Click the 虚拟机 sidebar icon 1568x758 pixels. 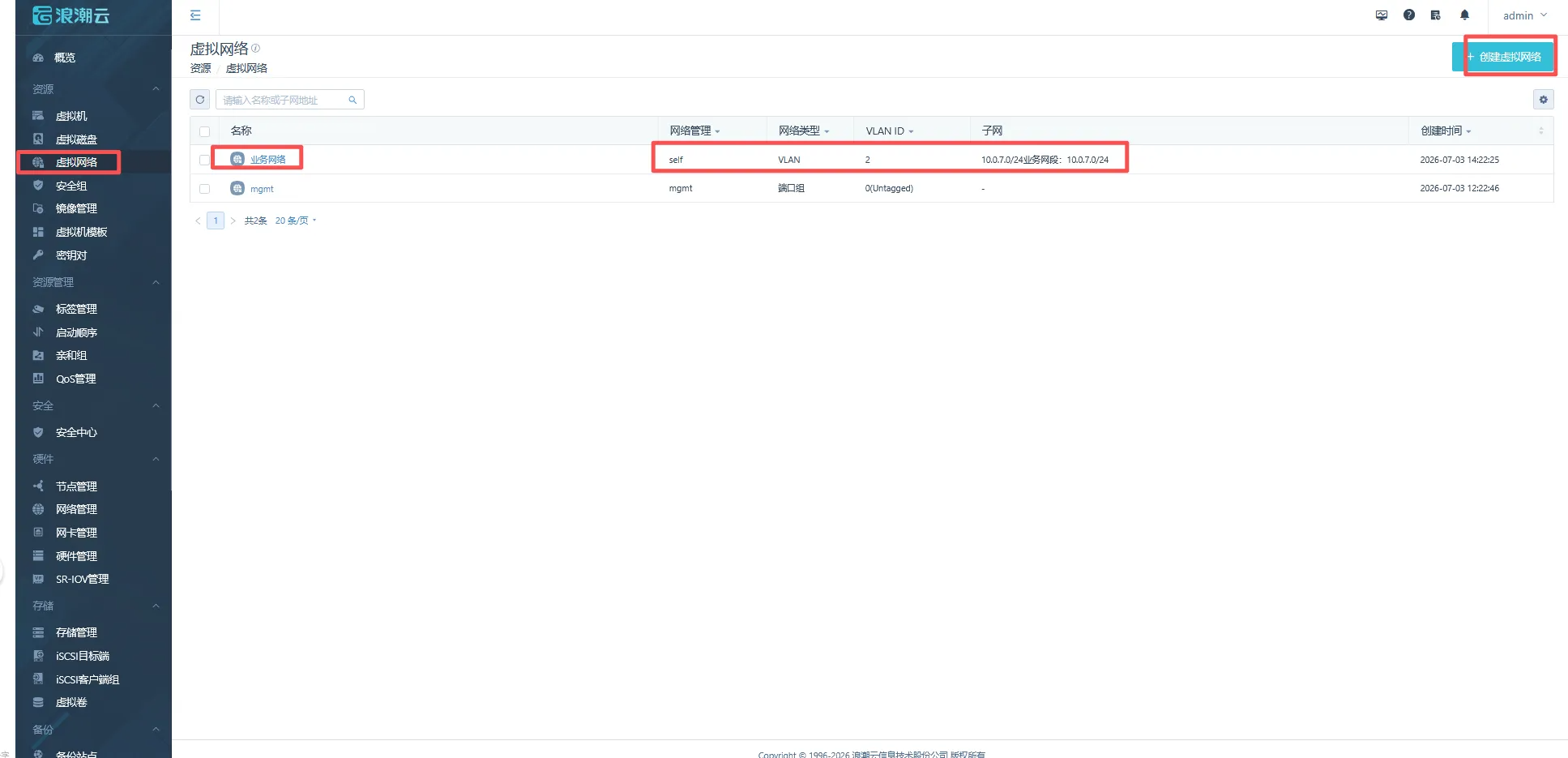coord(38,116)
